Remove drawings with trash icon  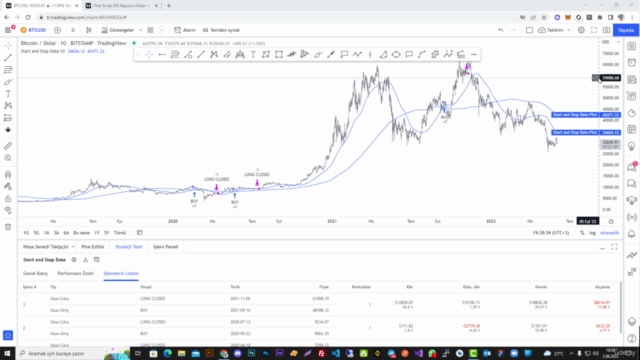pos(8,227)
